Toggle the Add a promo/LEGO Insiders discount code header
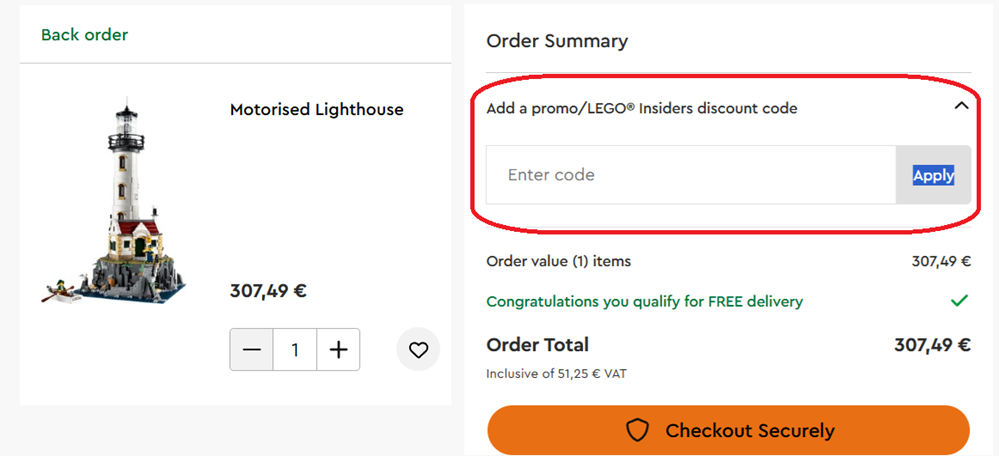The image size is (999, 456). (x=642, y=108)
